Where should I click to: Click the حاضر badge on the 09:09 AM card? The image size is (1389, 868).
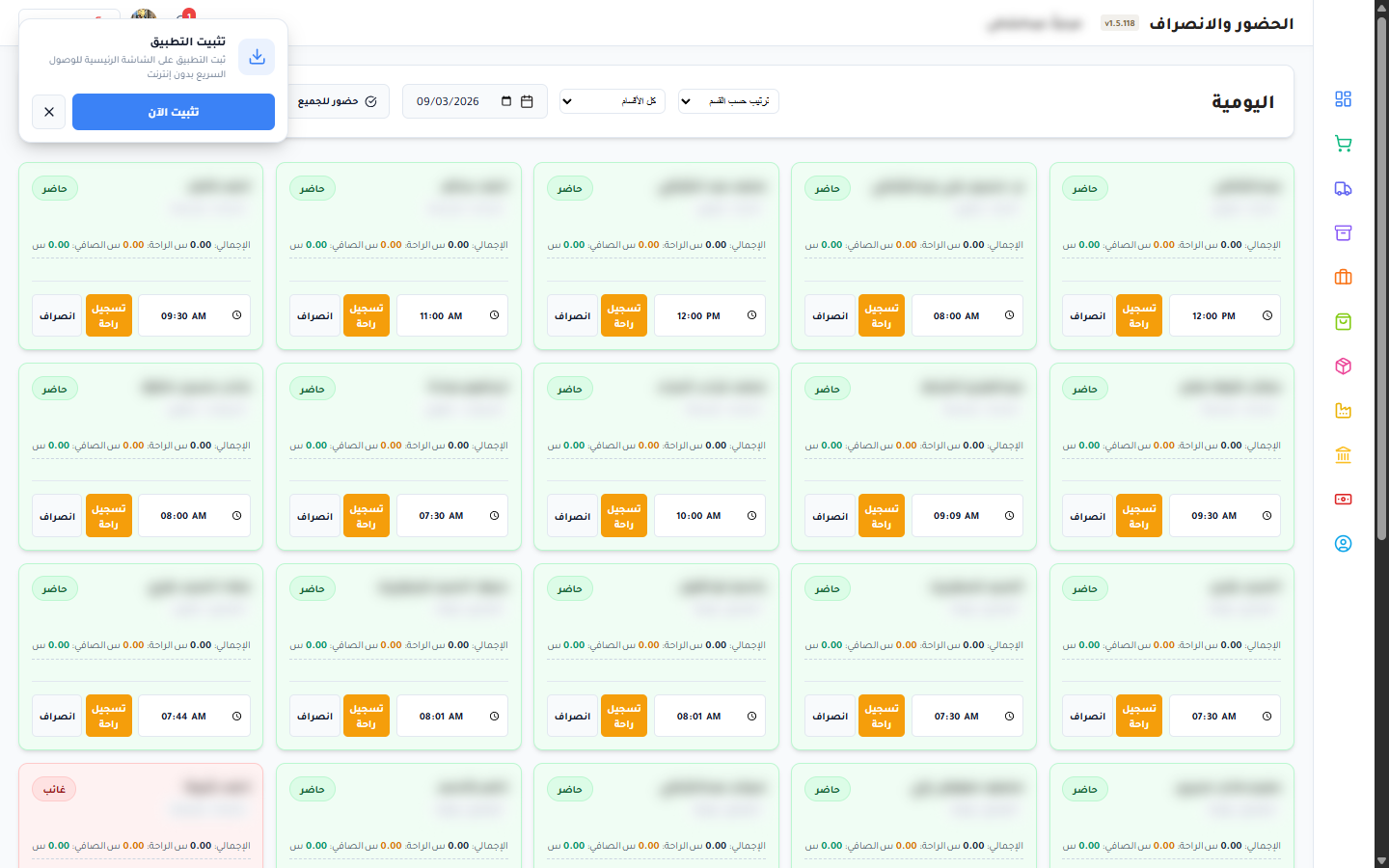[x=828, y=389]
